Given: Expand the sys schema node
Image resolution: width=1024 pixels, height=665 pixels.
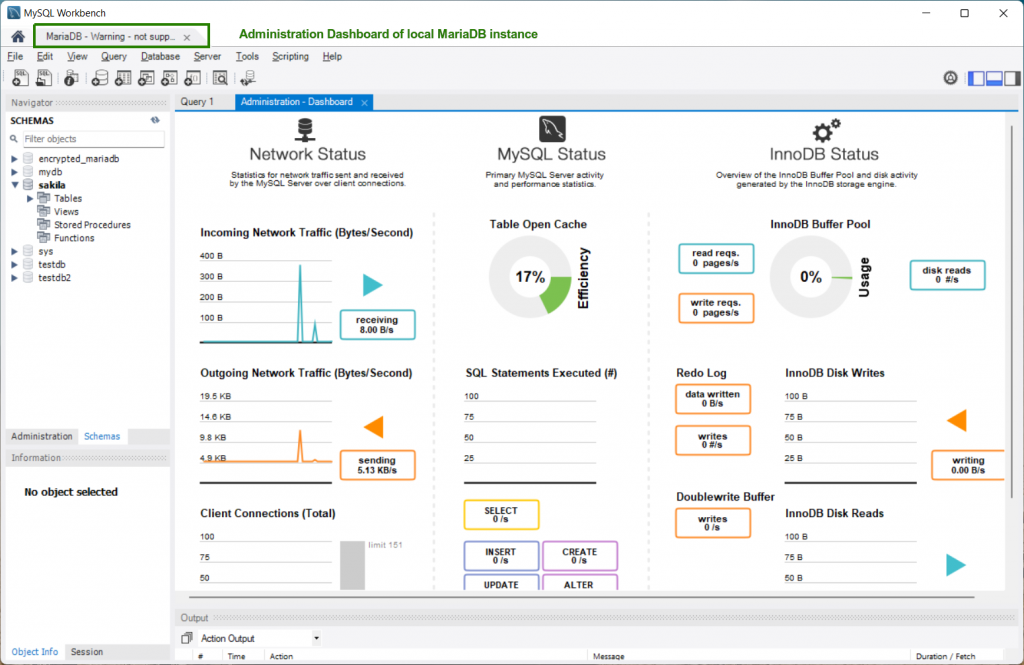Looking at the screenshot, I should click(14, 251).
